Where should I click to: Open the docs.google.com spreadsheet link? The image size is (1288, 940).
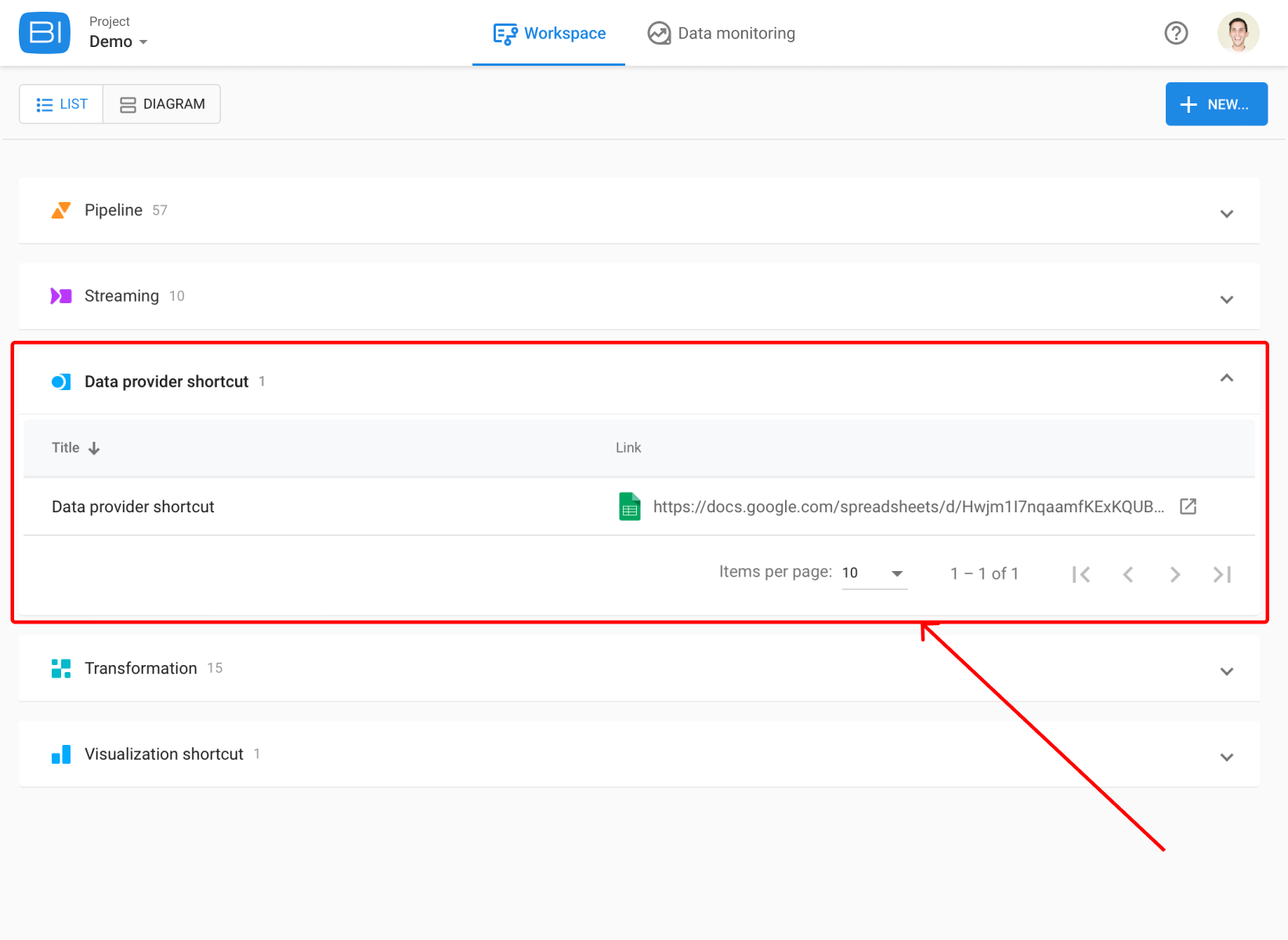[909, 507]
